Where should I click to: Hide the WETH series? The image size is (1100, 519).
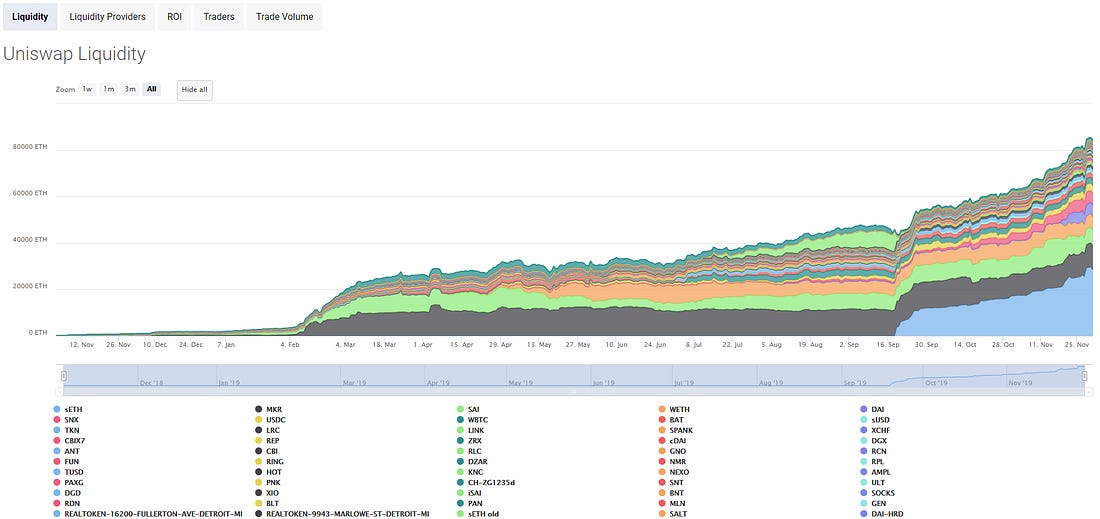coord(674,409)
